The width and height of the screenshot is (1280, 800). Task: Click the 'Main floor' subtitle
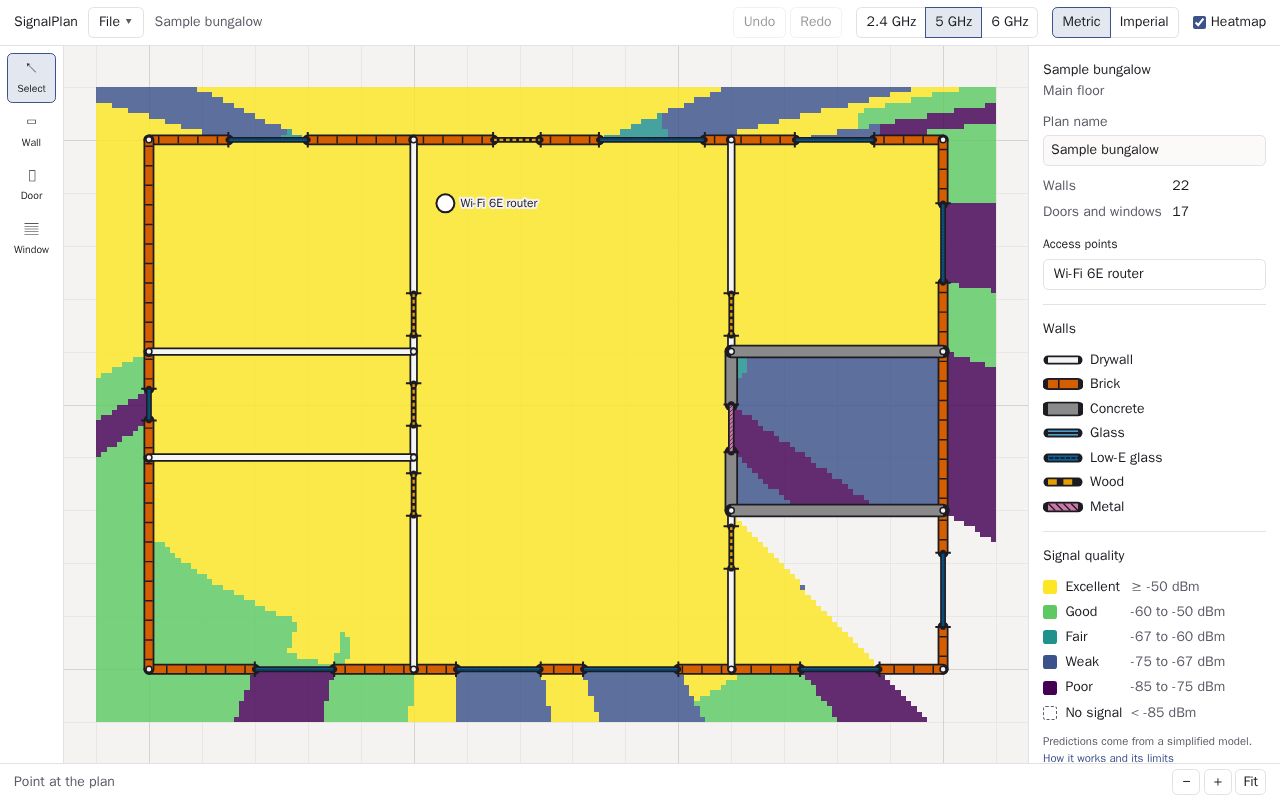(x=1074, y=91)
